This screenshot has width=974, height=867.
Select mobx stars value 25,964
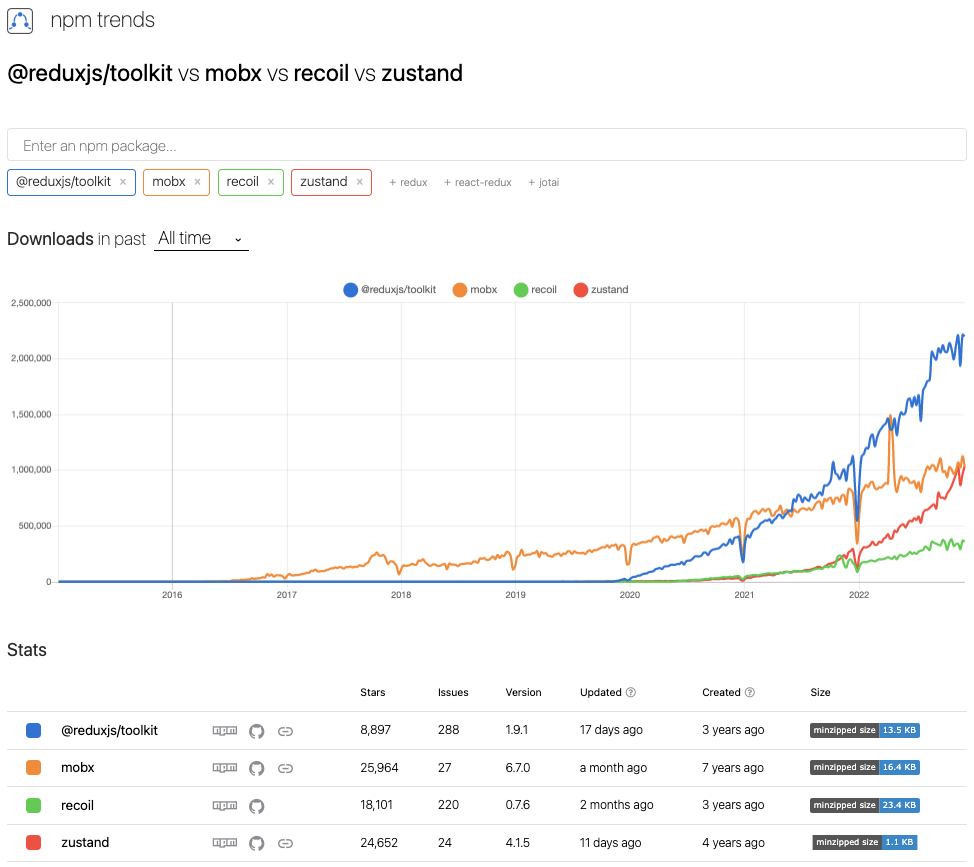click(379, 768)
